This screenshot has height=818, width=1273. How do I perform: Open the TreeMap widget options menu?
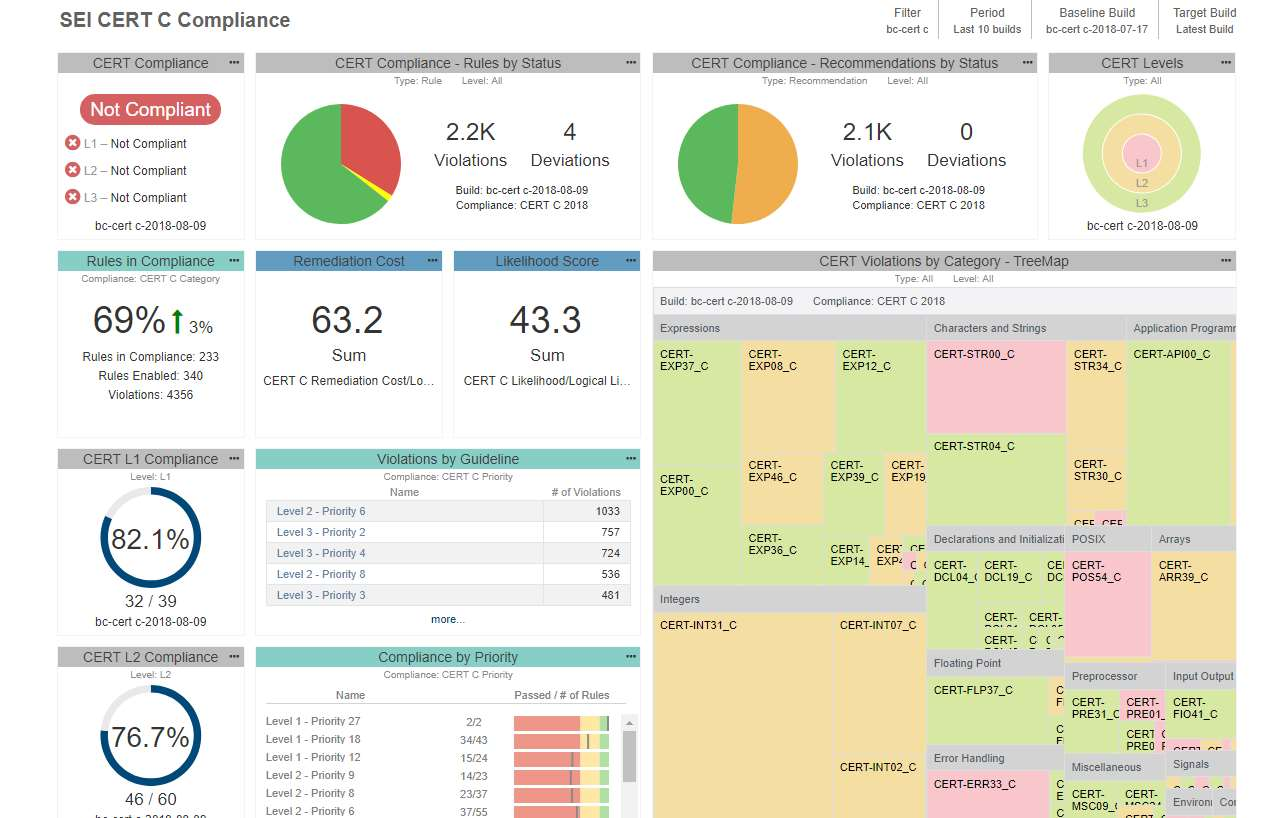click(x=1226, y=260)
